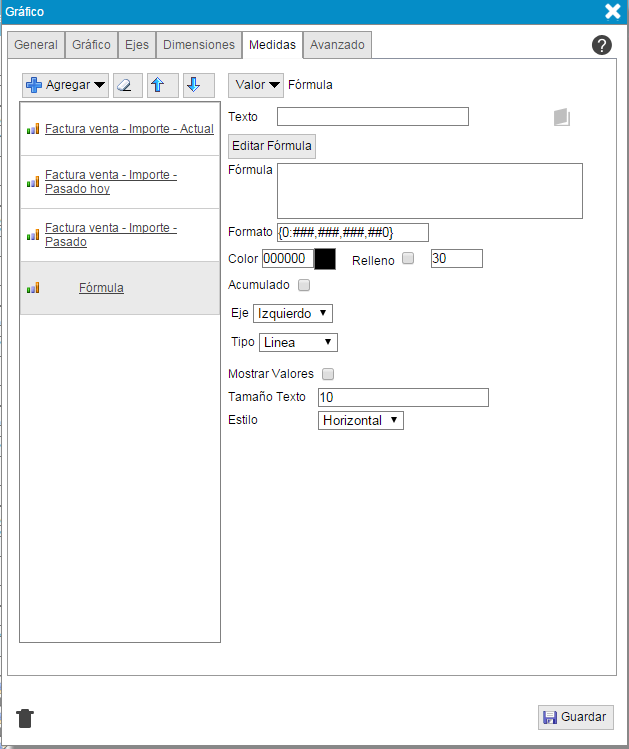Expand the Eje dropdown set to Izquierdo
The image size is (629, 749).
[293, 313]
